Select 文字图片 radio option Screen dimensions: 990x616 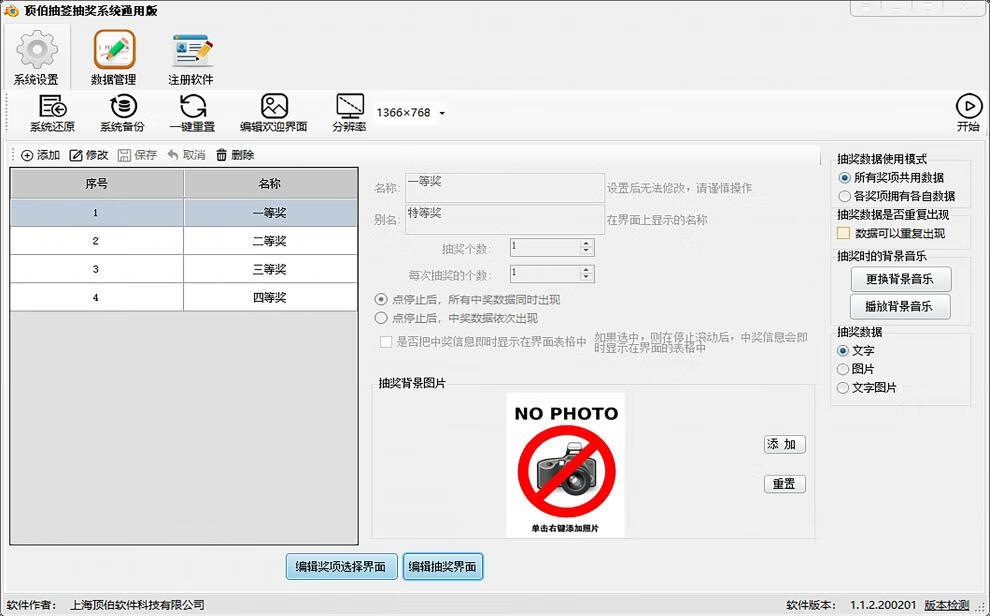pos(843,387)
